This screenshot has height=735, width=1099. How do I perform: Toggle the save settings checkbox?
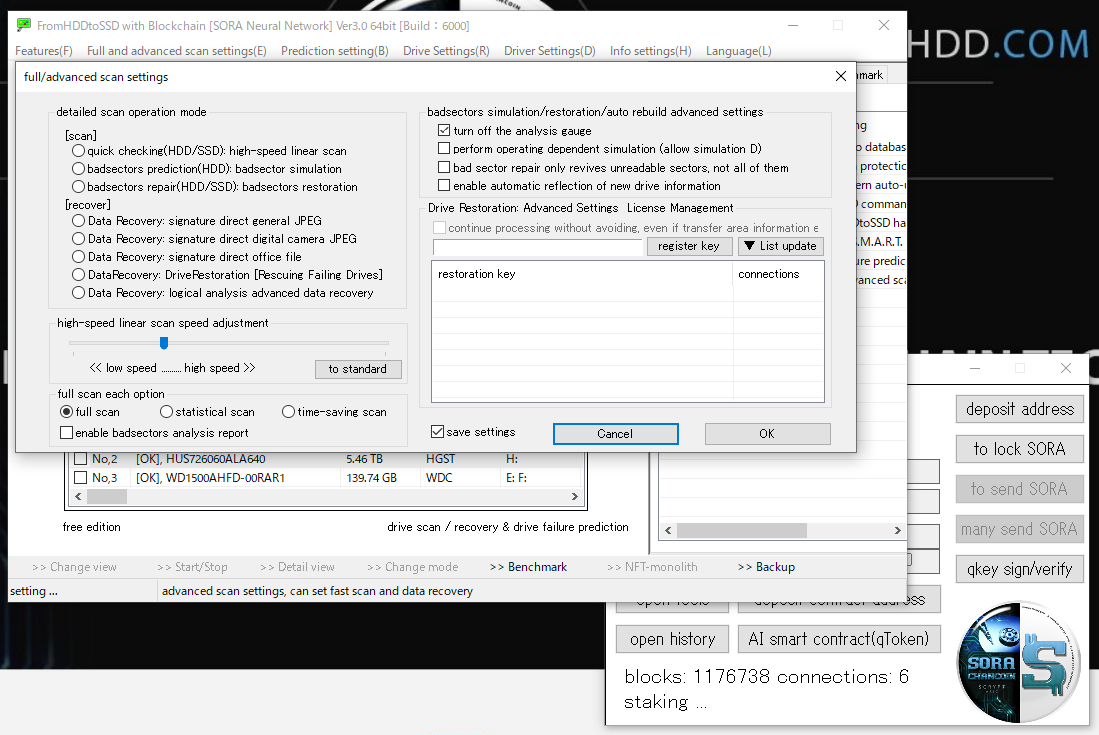point(437,432)
